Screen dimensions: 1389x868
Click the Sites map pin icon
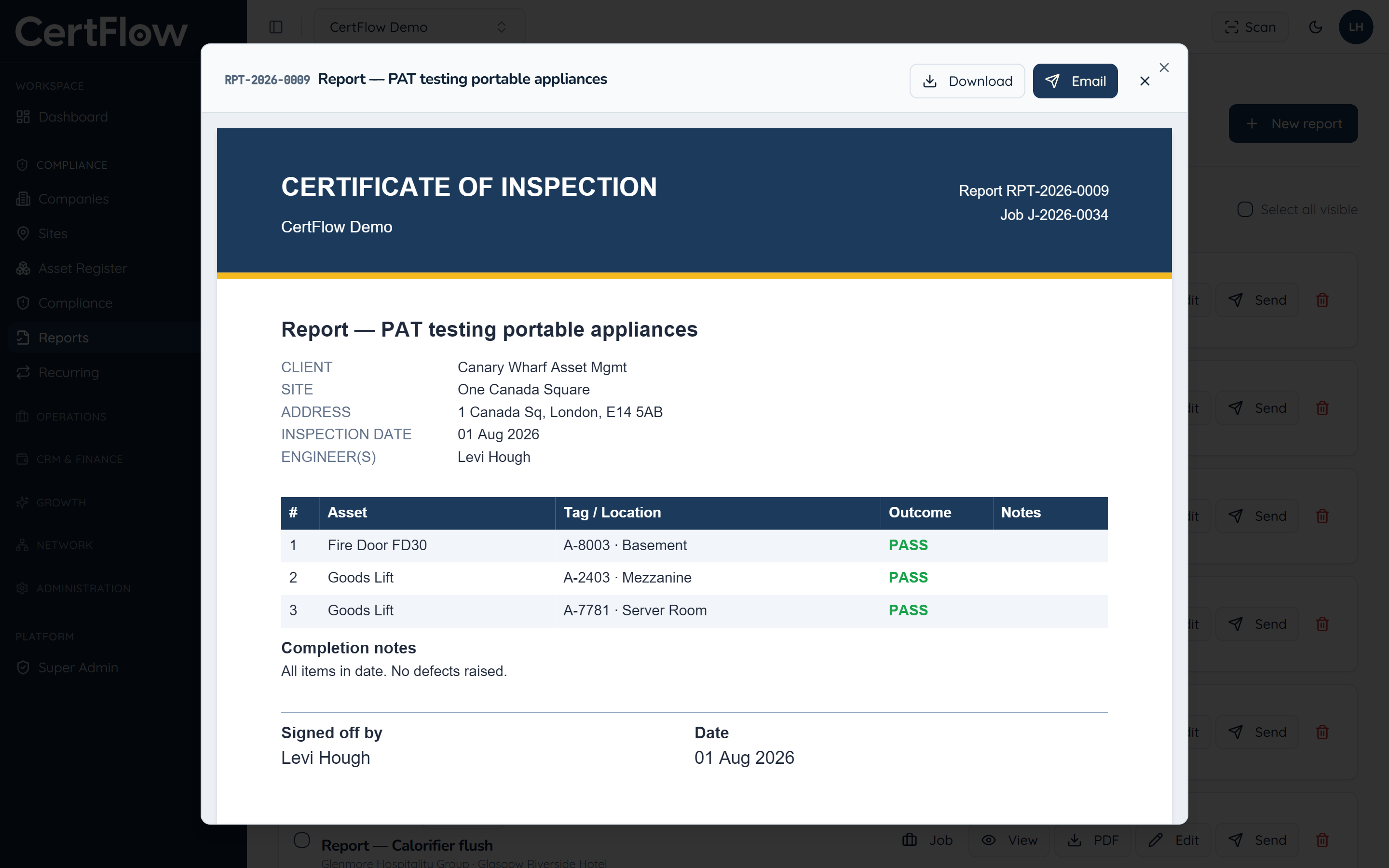point(23,234)
